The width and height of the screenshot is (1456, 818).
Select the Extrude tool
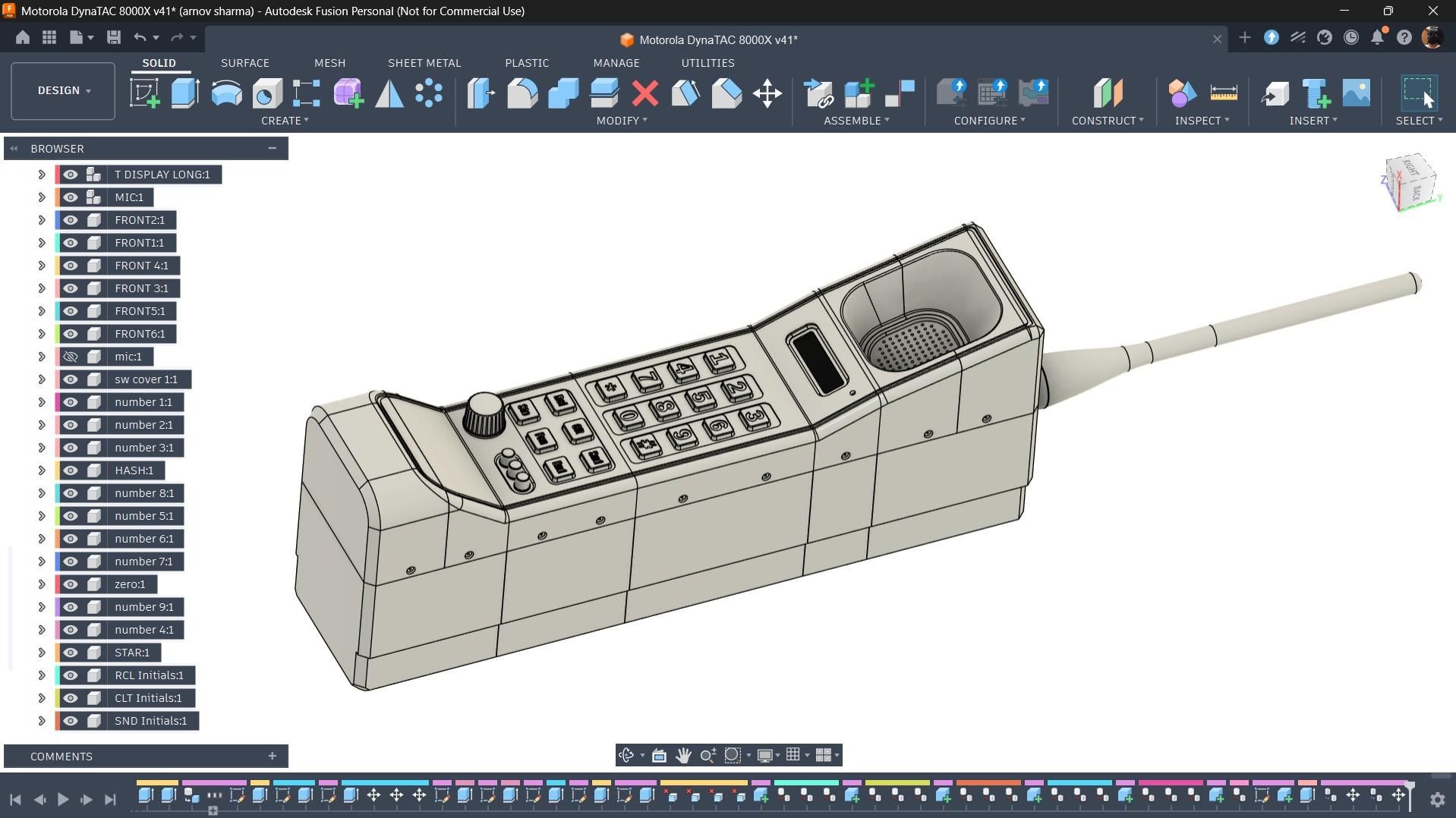[185, 93]
